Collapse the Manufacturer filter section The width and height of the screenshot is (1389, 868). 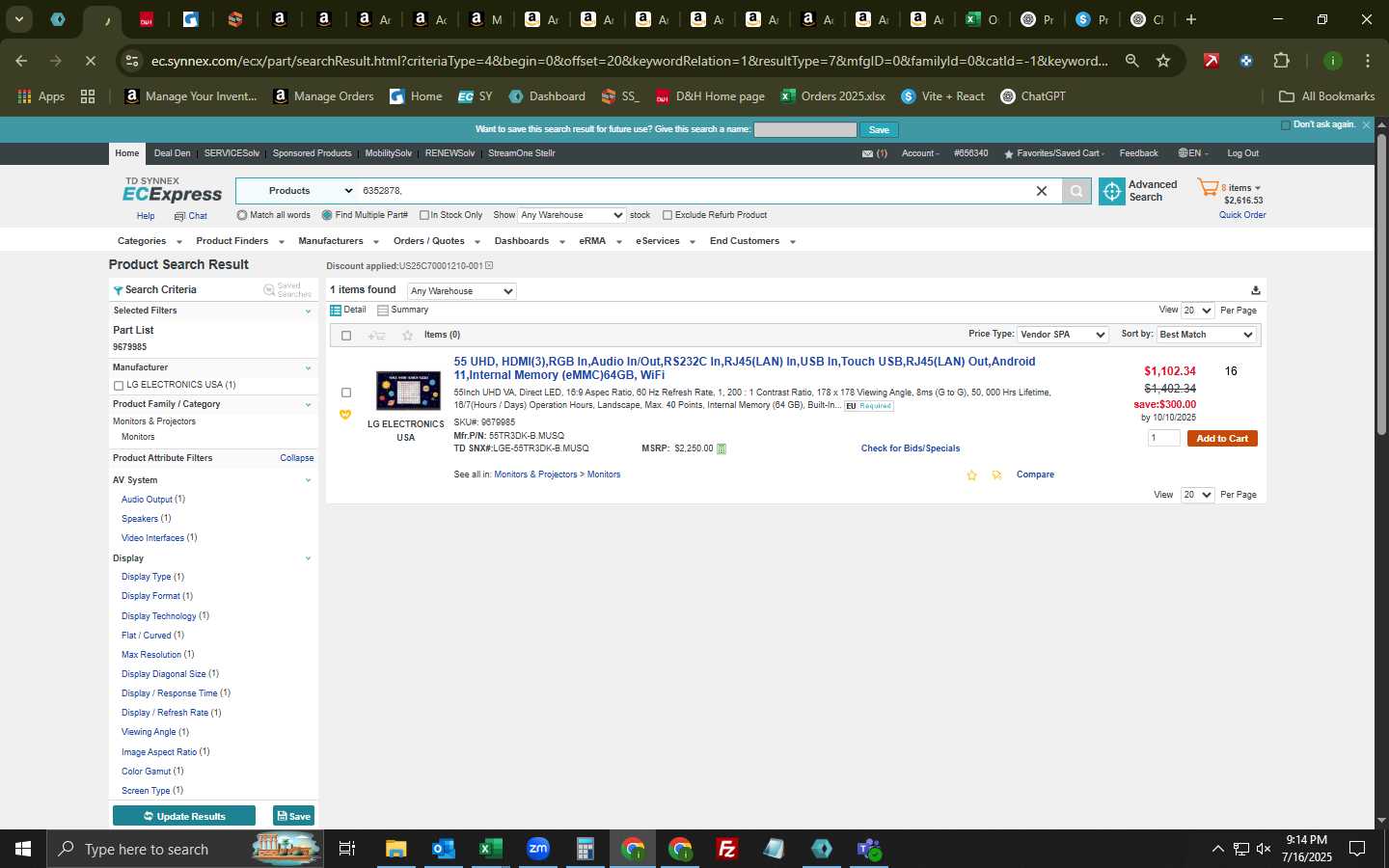[308, 367]
